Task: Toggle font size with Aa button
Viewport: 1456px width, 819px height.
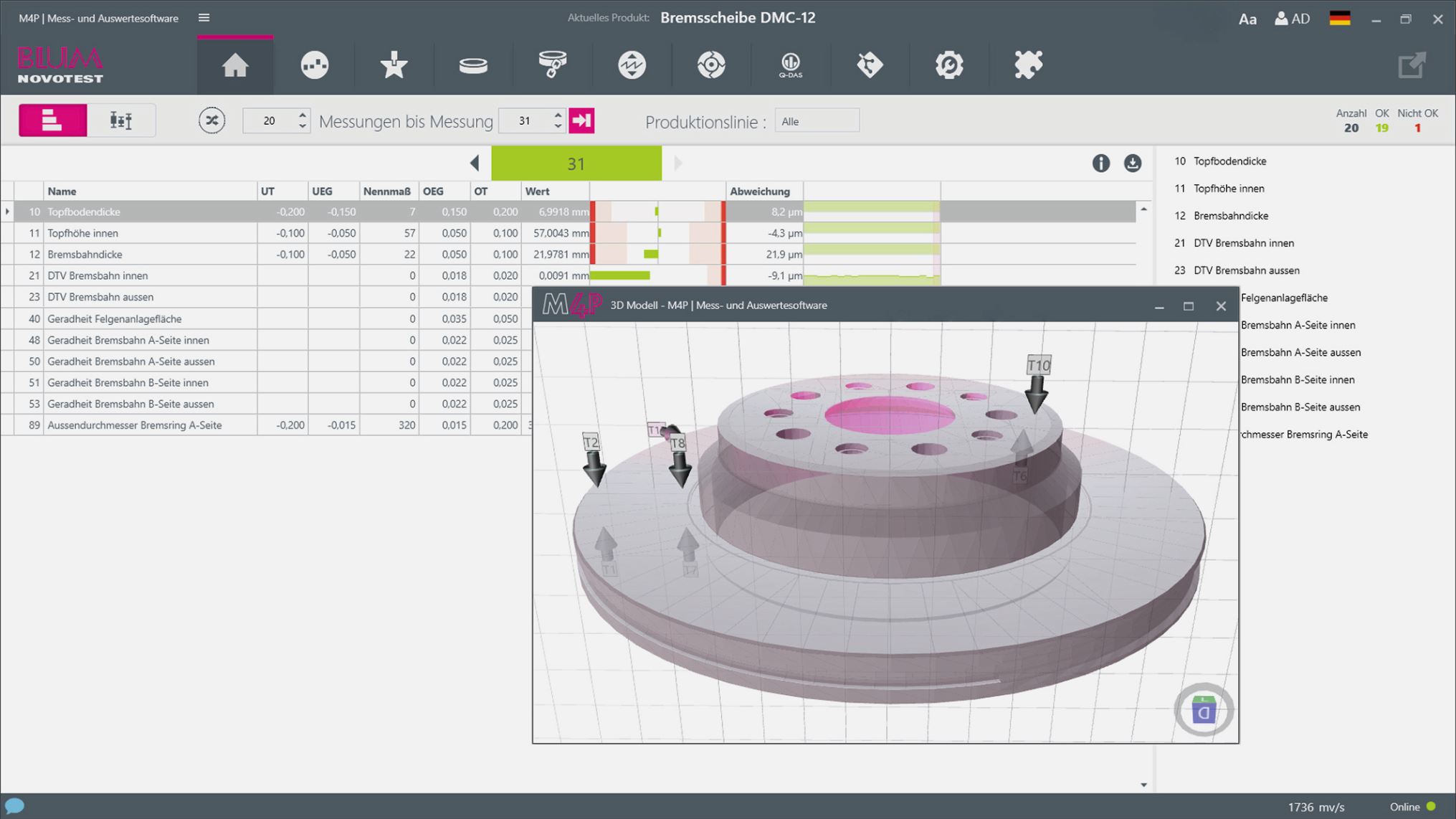Action: (1247, 19)
